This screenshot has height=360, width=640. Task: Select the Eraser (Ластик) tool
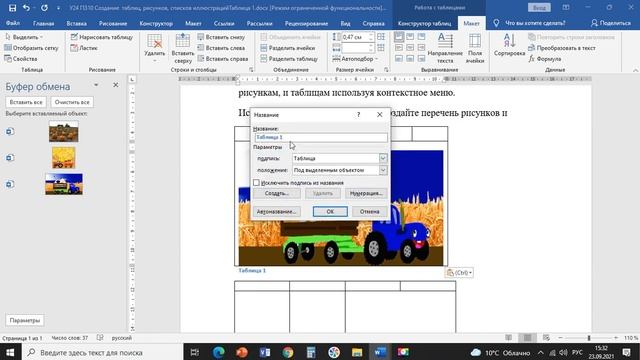84,48
